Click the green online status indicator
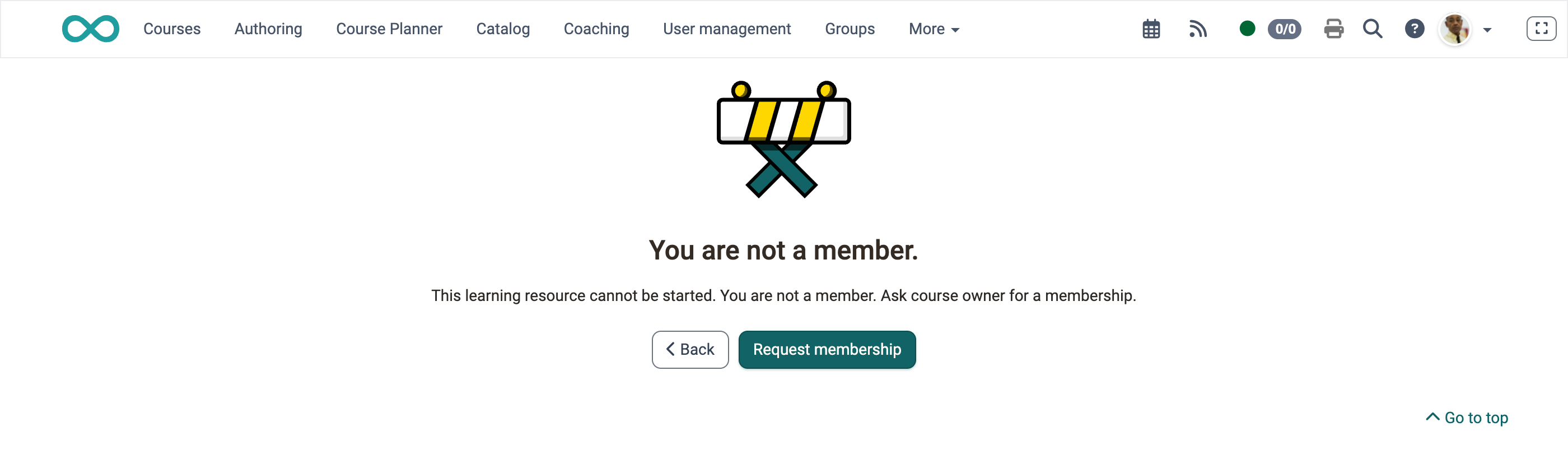Image resolution: width=1568 pixels, height=454 pixels. (x=1247, y=29)
